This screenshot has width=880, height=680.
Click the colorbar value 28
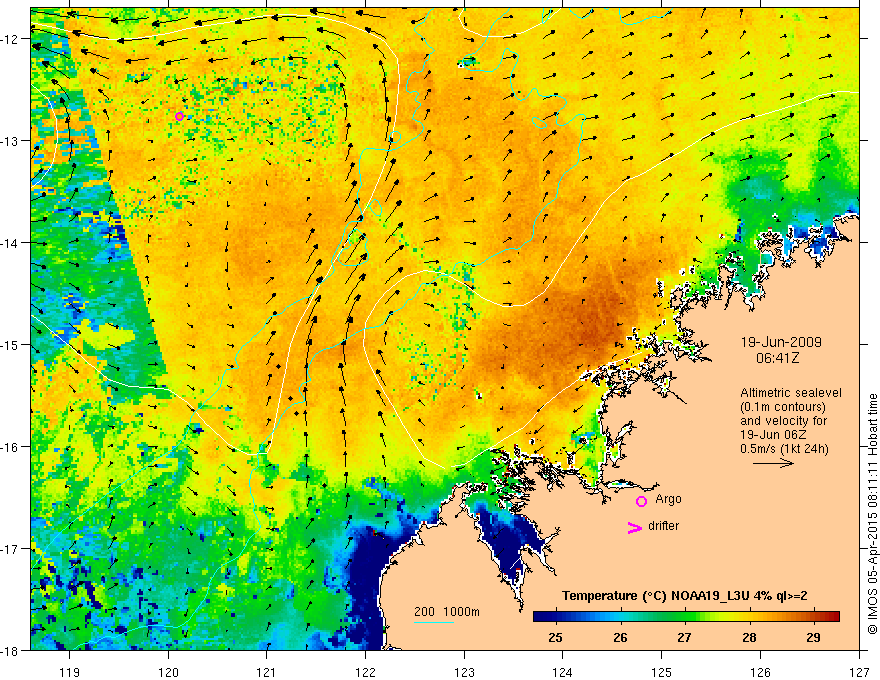click(x=749, y=637)
